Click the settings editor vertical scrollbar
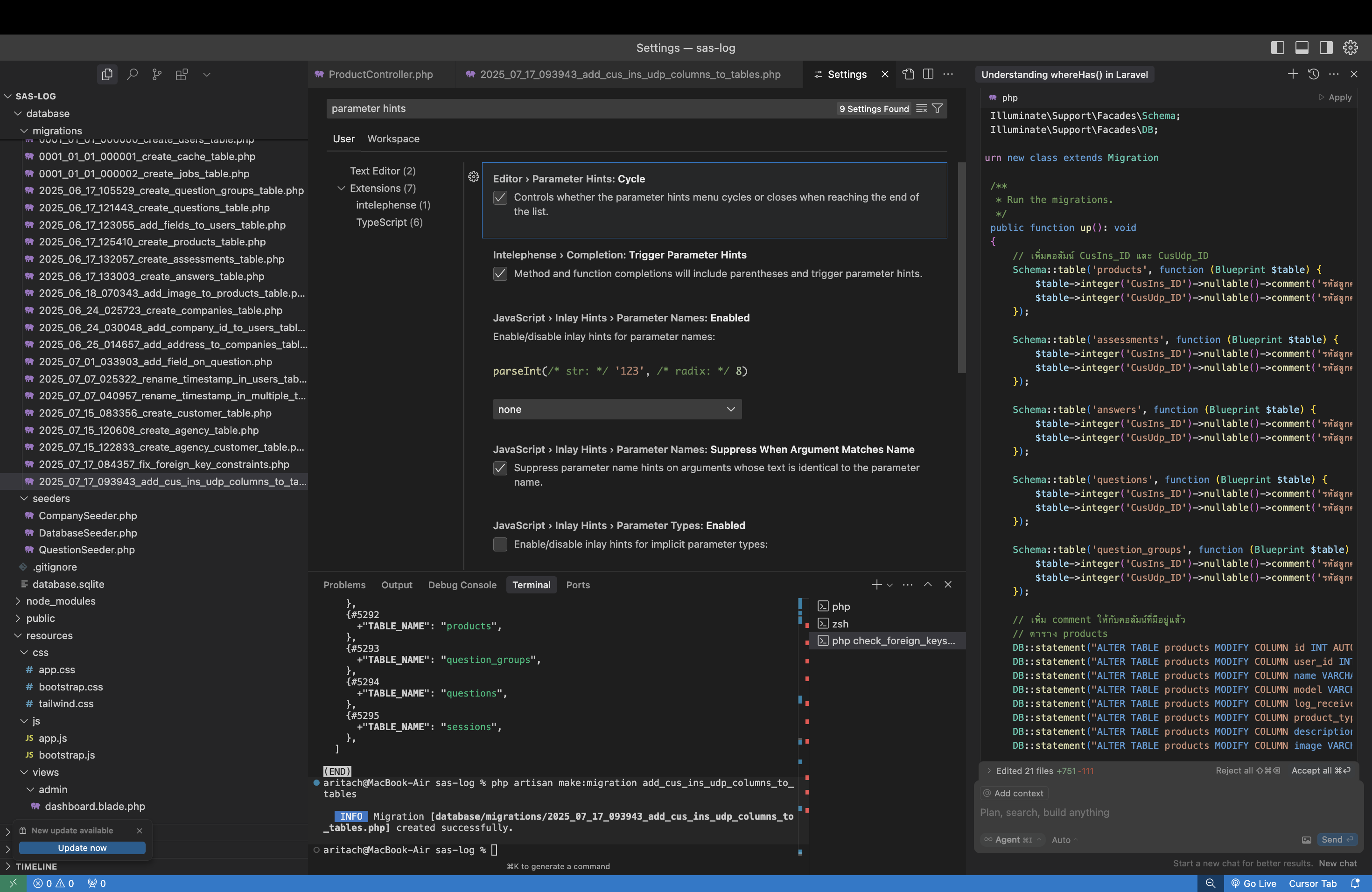Image resolution: width=1372 pixels, height=892 pixels. click(961, 268)
